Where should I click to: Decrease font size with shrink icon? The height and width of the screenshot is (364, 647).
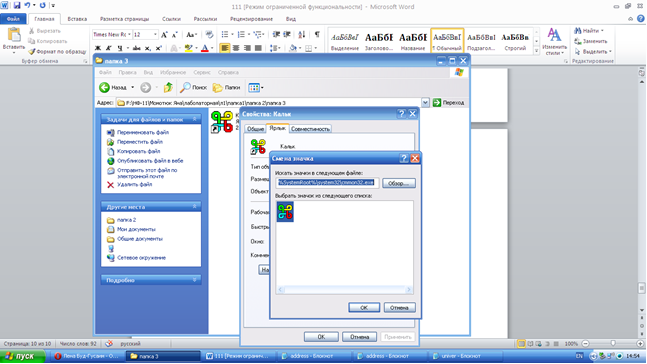click(175, 35)
